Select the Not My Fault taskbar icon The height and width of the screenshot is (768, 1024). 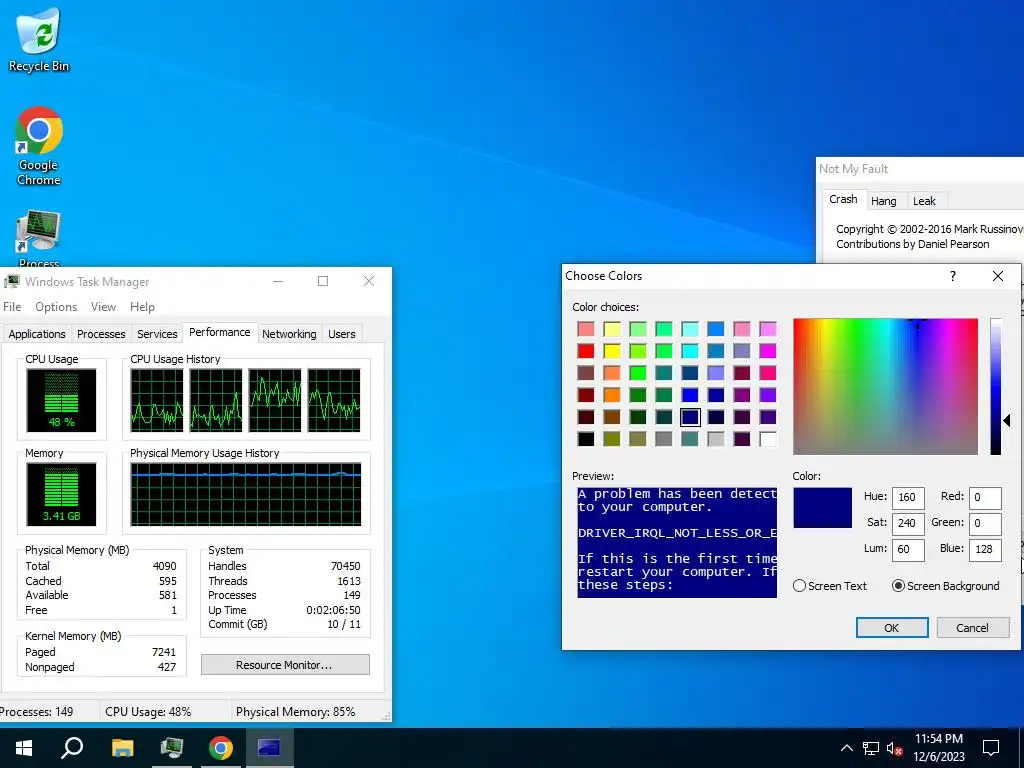click(x=269, y=748)
